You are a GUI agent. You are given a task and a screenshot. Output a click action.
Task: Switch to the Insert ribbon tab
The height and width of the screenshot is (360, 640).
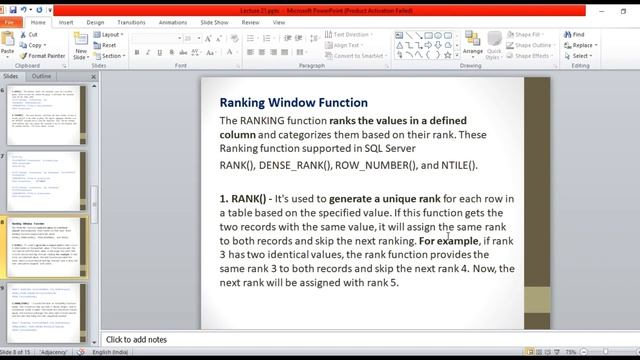coord(66,22)
